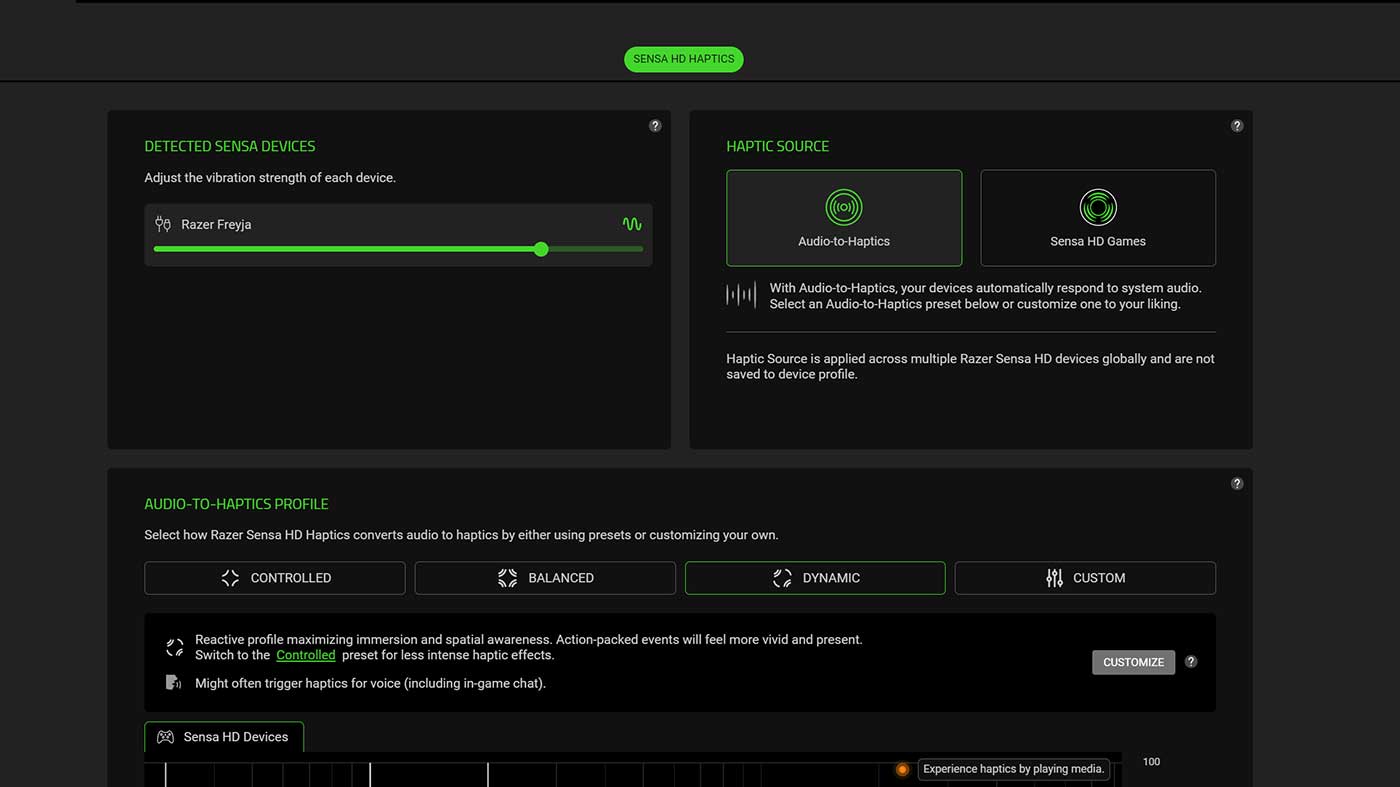Click the dynamic profile description icon
The width and height of the screenshot is (1400, 787).
175,647
